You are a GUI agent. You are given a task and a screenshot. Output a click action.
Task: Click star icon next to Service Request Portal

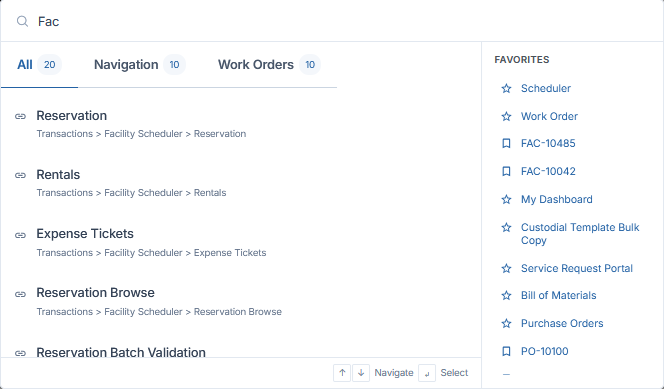point(506,268)
